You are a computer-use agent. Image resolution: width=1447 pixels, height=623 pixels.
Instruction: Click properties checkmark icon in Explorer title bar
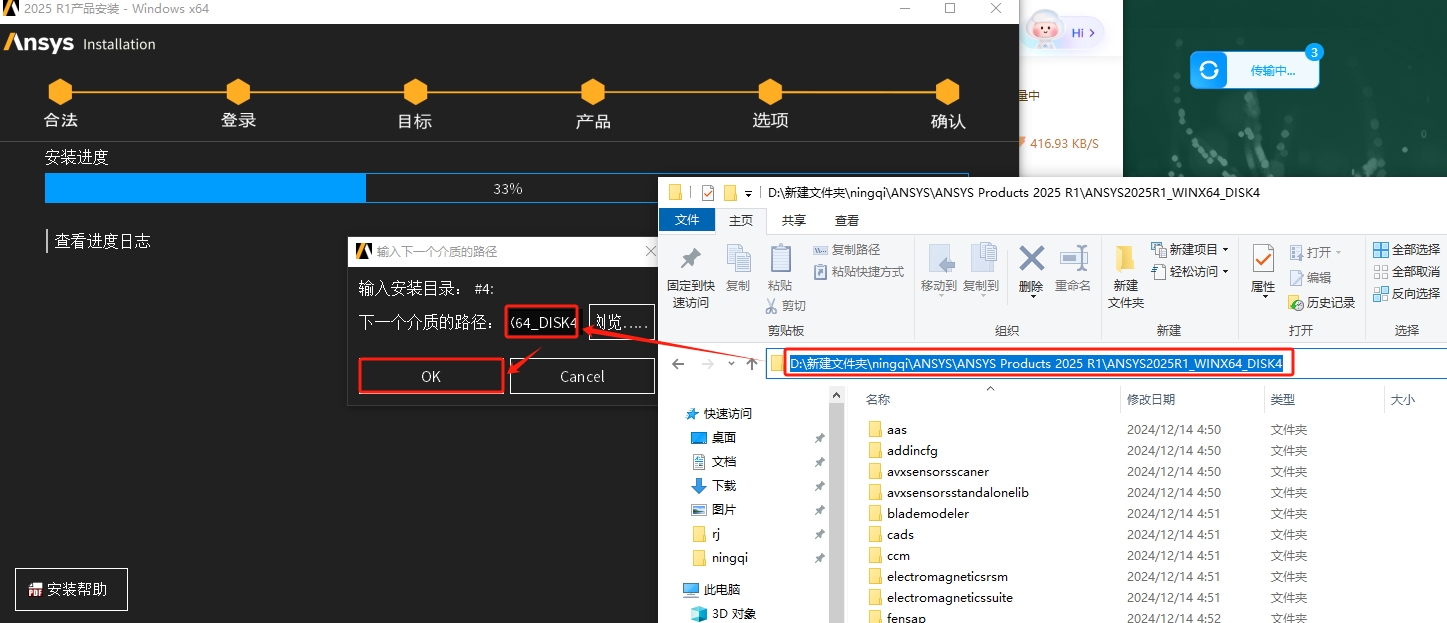(708, 192)
